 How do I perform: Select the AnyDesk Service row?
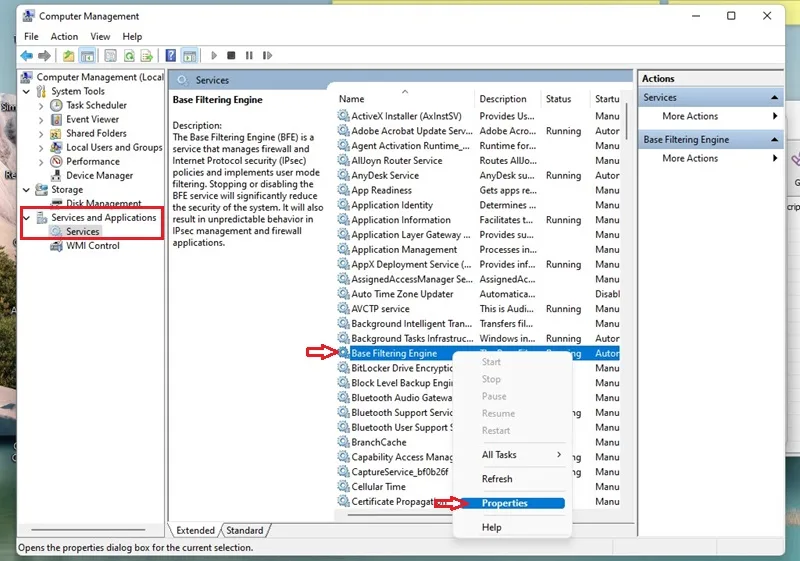click(x=479, y=175)
